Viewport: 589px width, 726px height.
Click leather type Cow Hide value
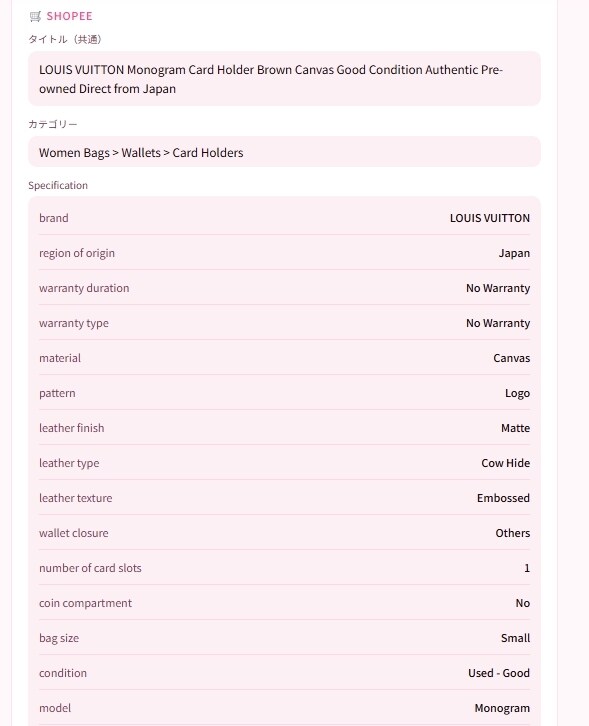(x=505, y=463)
